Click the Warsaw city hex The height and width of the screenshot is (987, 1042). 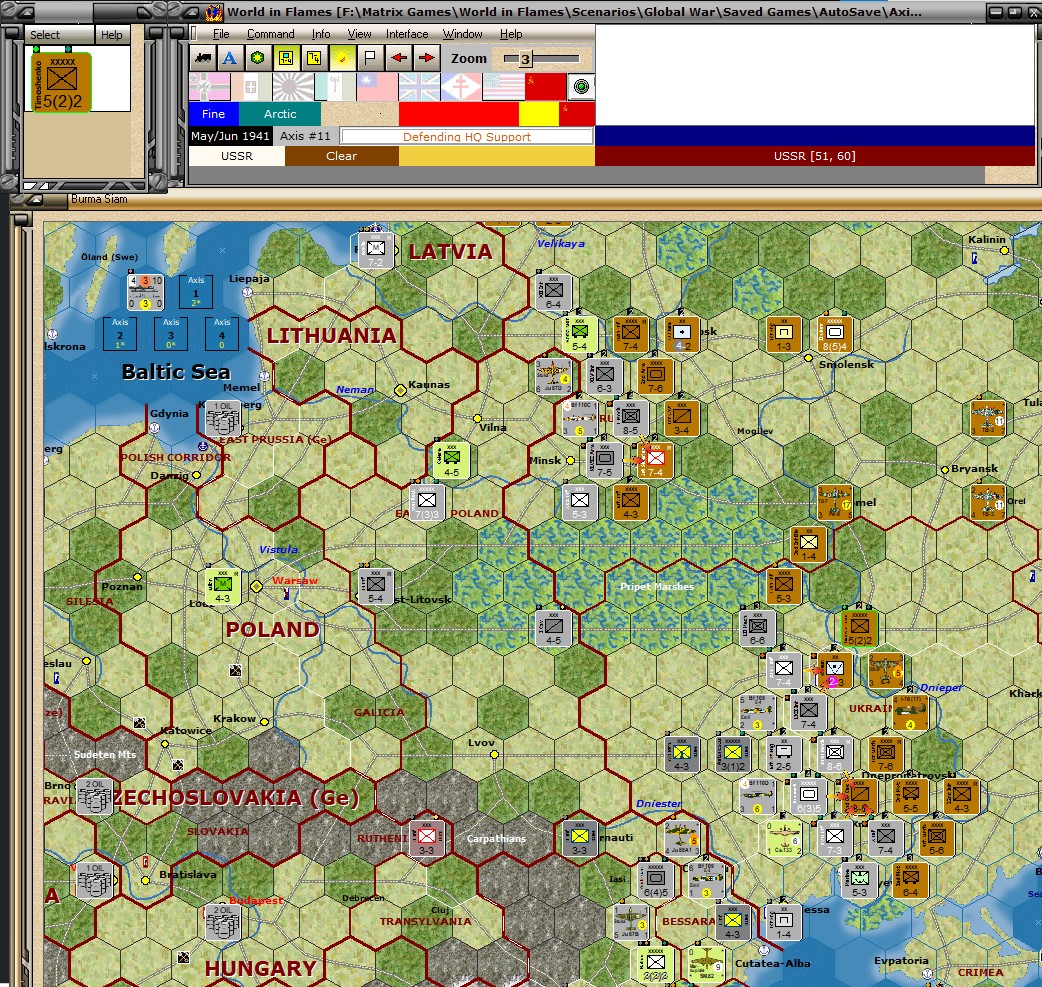coord(257,586)
